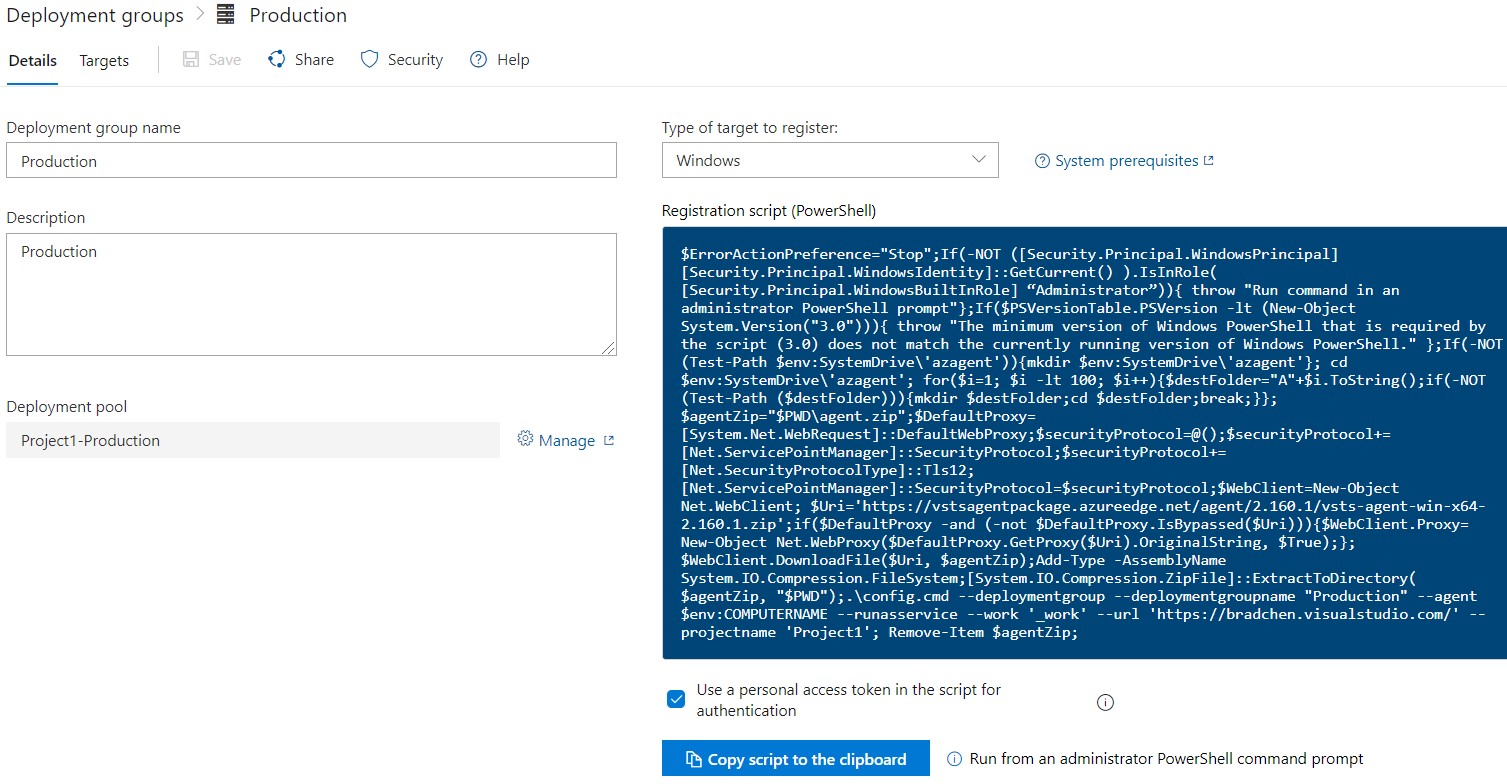The image size is (1507, 784).
Task: Uncheck the personal access token checkbox
Action: point(675,699)
